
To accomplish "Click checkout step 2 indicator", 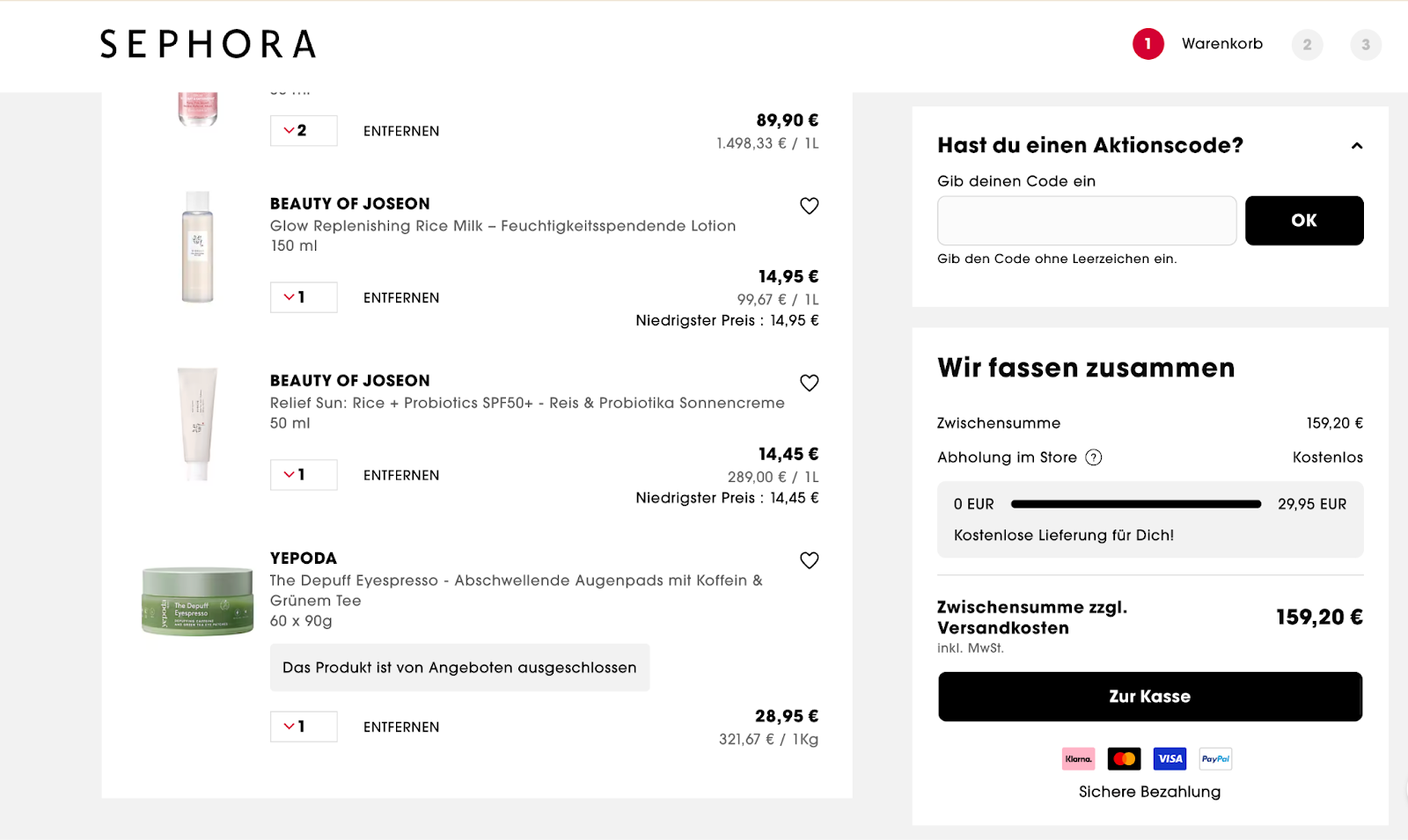I will tap(1307, 44).
